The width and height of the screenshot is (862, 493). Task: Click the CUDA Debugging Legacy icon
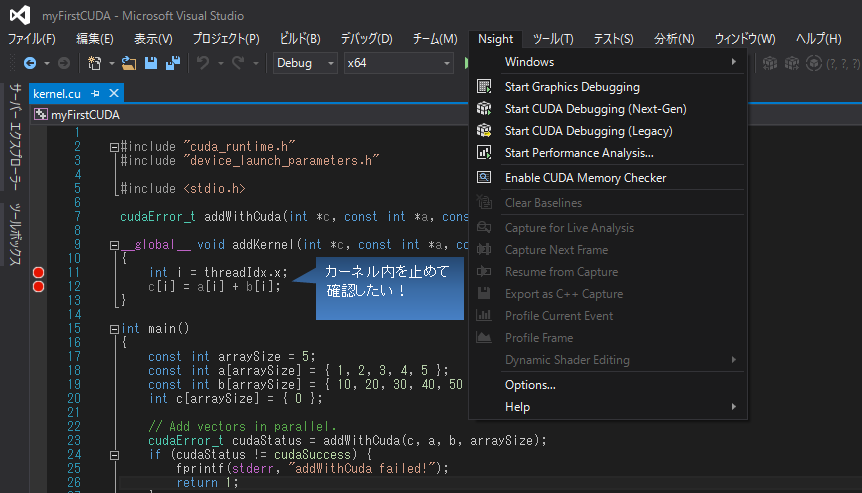(484, 130)
